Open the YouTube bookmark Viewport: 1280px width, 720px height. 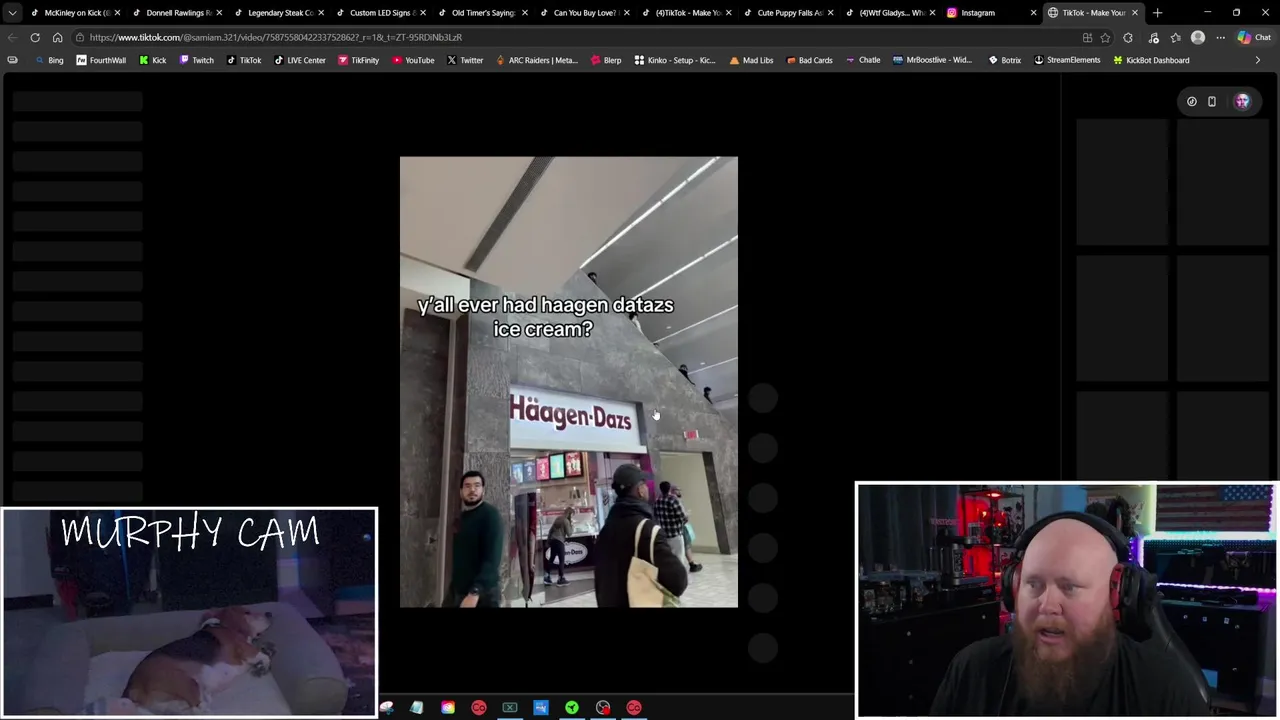(413, 60)
